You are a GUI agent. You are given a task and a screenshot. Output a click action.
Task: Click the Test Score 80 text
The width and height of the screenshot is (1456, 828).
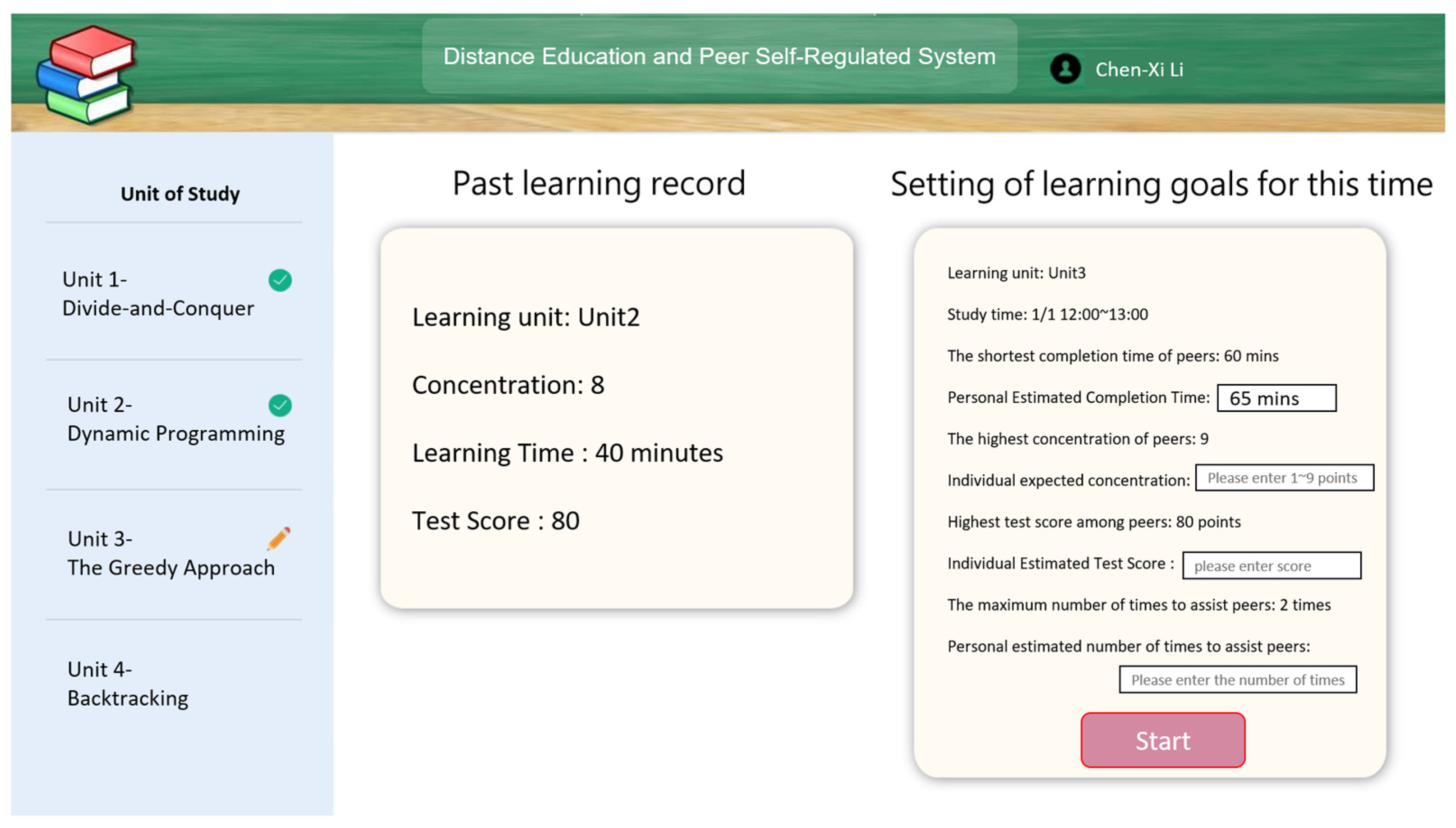495,521
